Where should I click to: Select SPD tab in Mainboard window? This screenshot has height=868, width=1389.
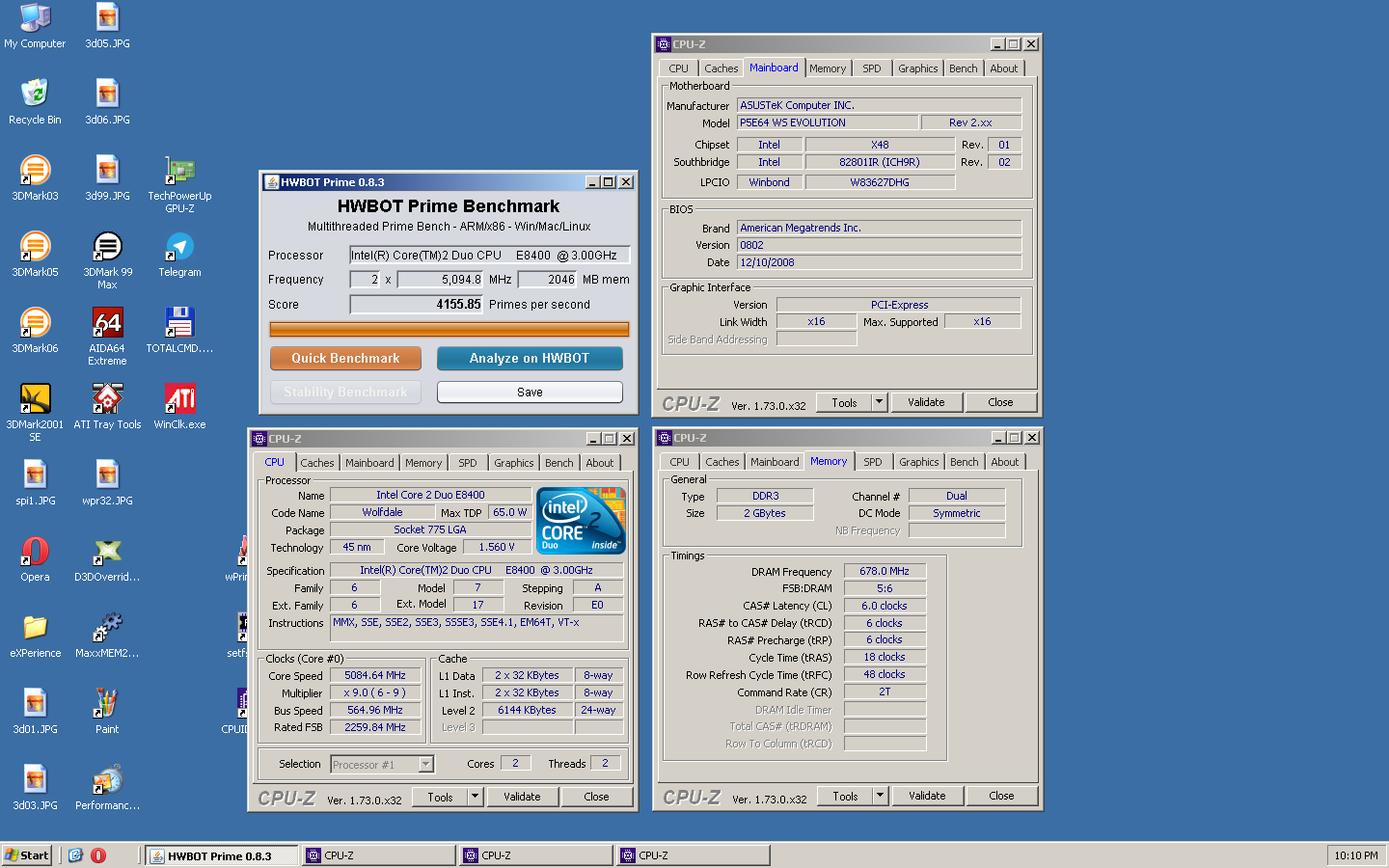(872, 68)
